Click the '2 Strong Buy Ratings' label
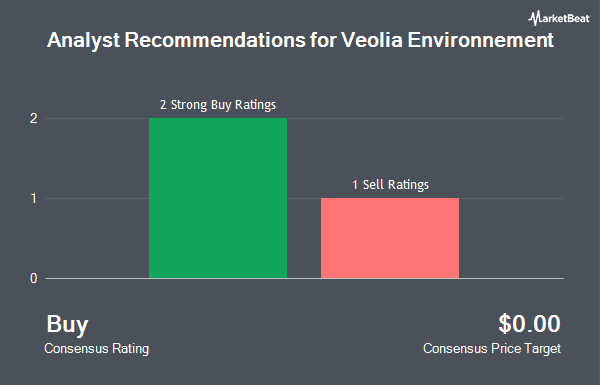600x385 pixels. pyautogui.click(x=218, y=105)
